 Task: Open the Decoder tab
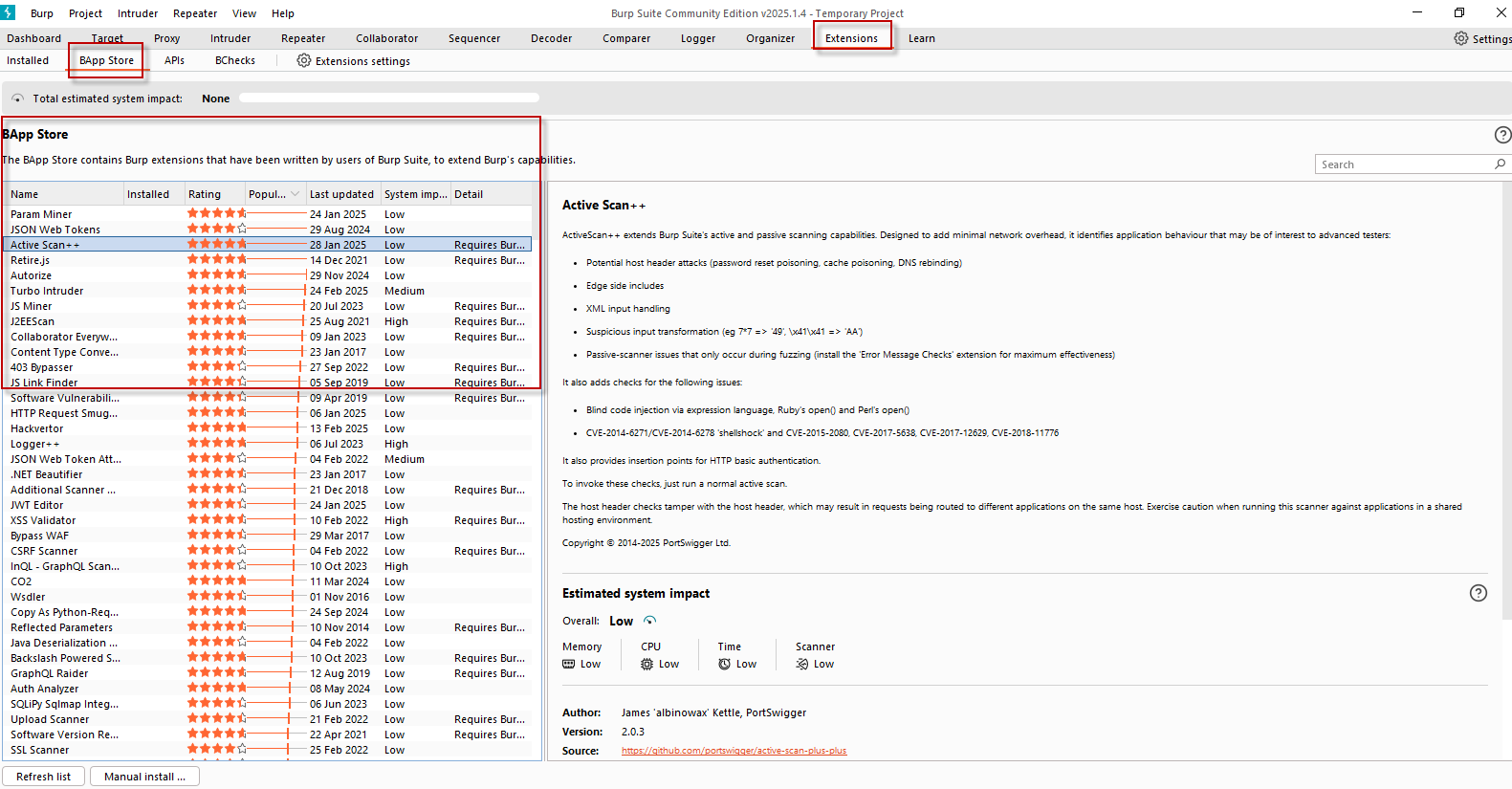pos(552,38)
